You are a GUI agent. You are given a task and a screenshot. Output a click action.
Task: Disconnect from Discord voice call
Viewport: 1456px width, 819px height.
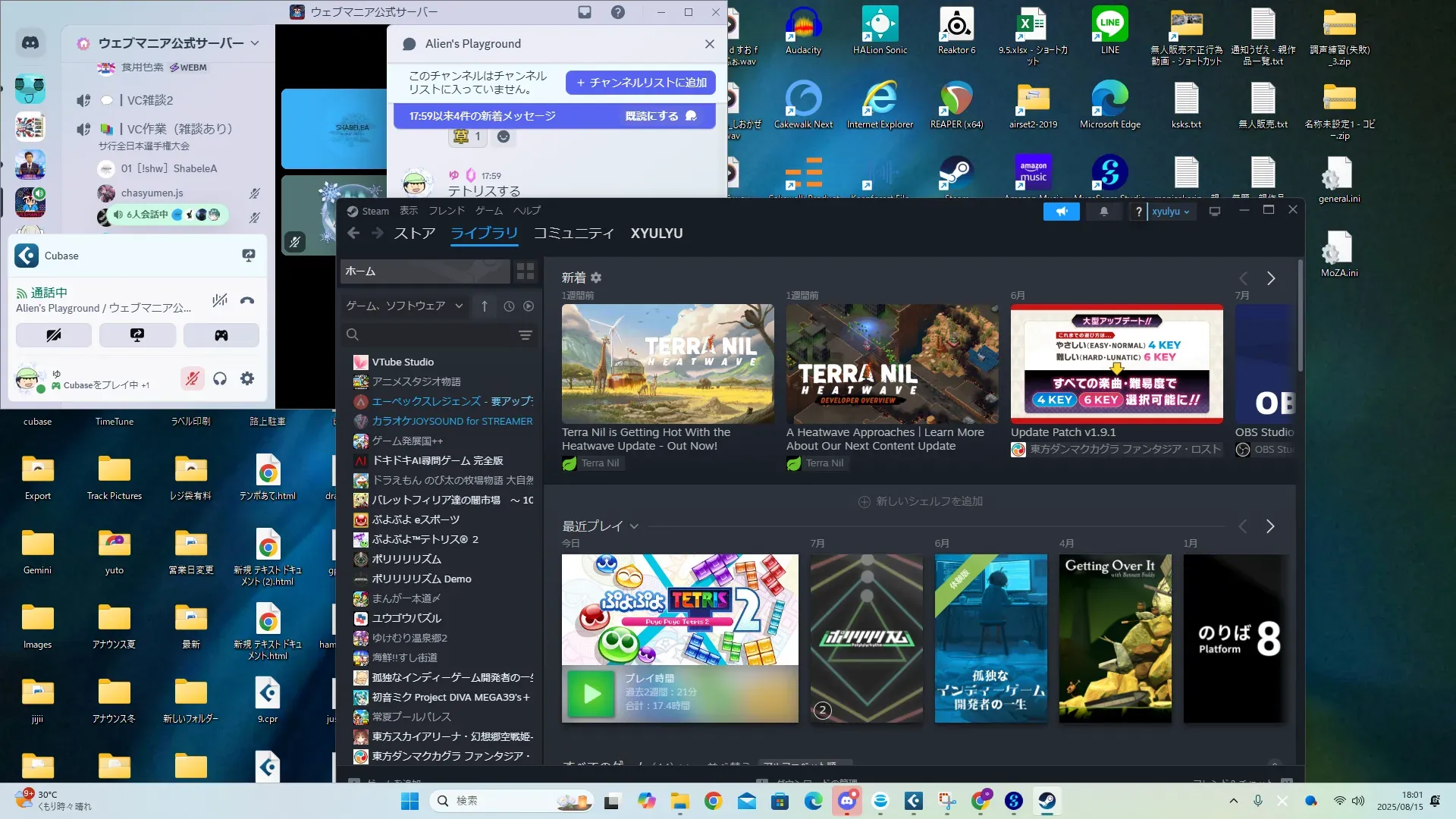[247, 300]
